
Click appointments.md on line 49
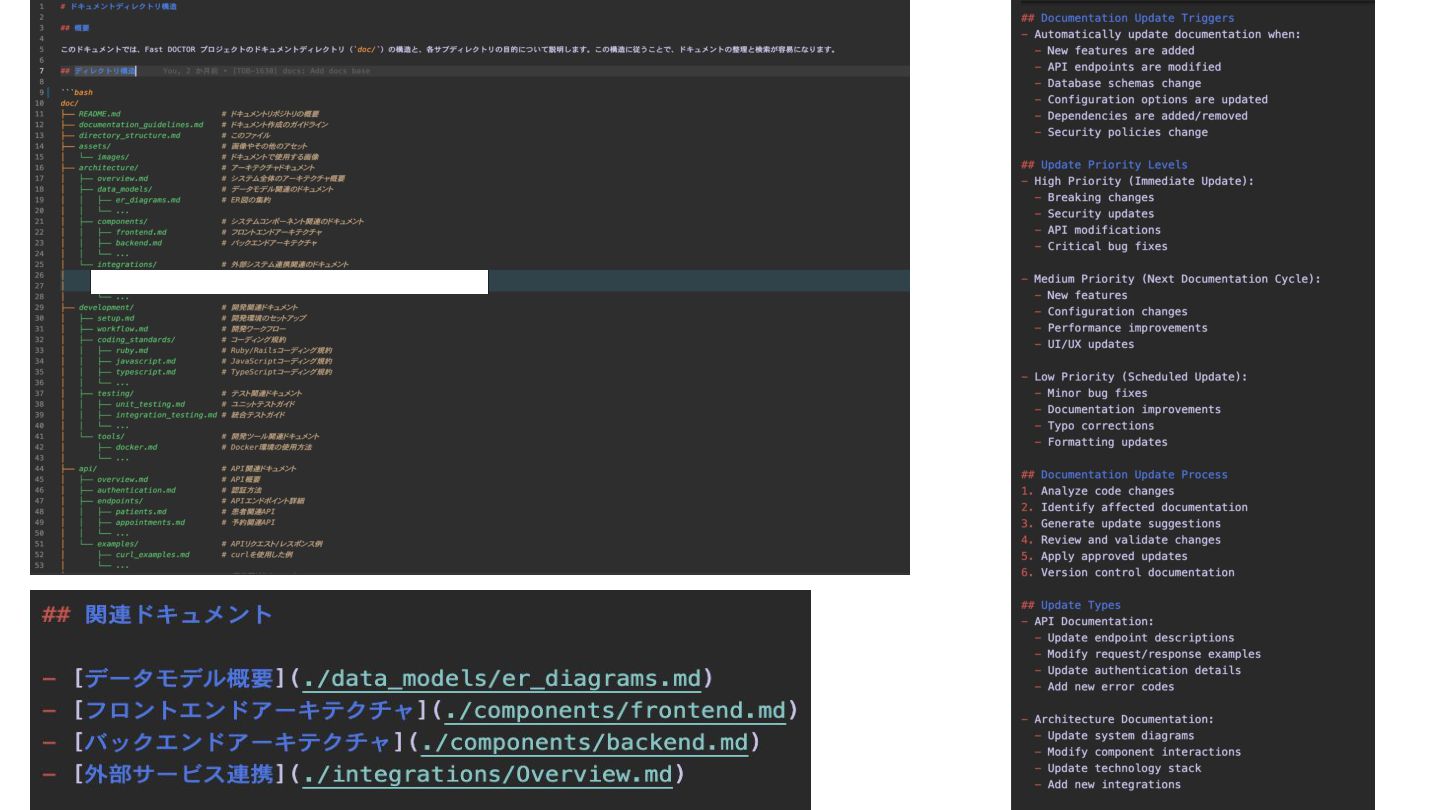tap(150, 523)
